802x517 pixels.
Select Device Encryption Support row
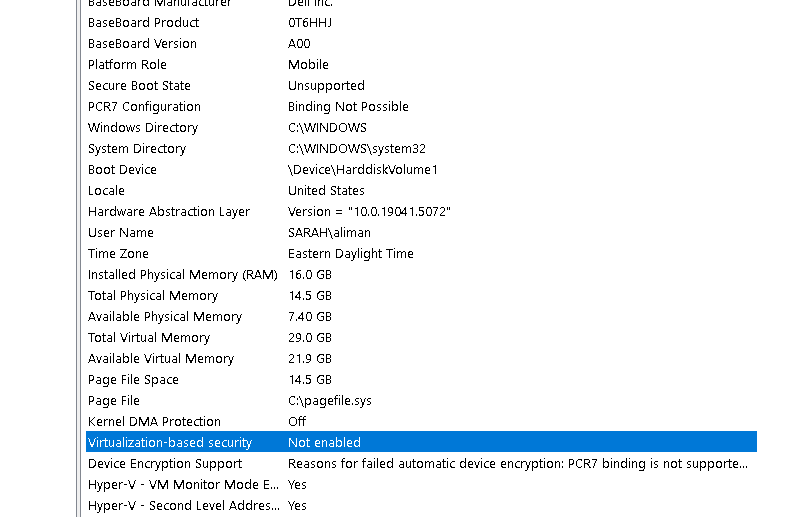click(165, 463)
